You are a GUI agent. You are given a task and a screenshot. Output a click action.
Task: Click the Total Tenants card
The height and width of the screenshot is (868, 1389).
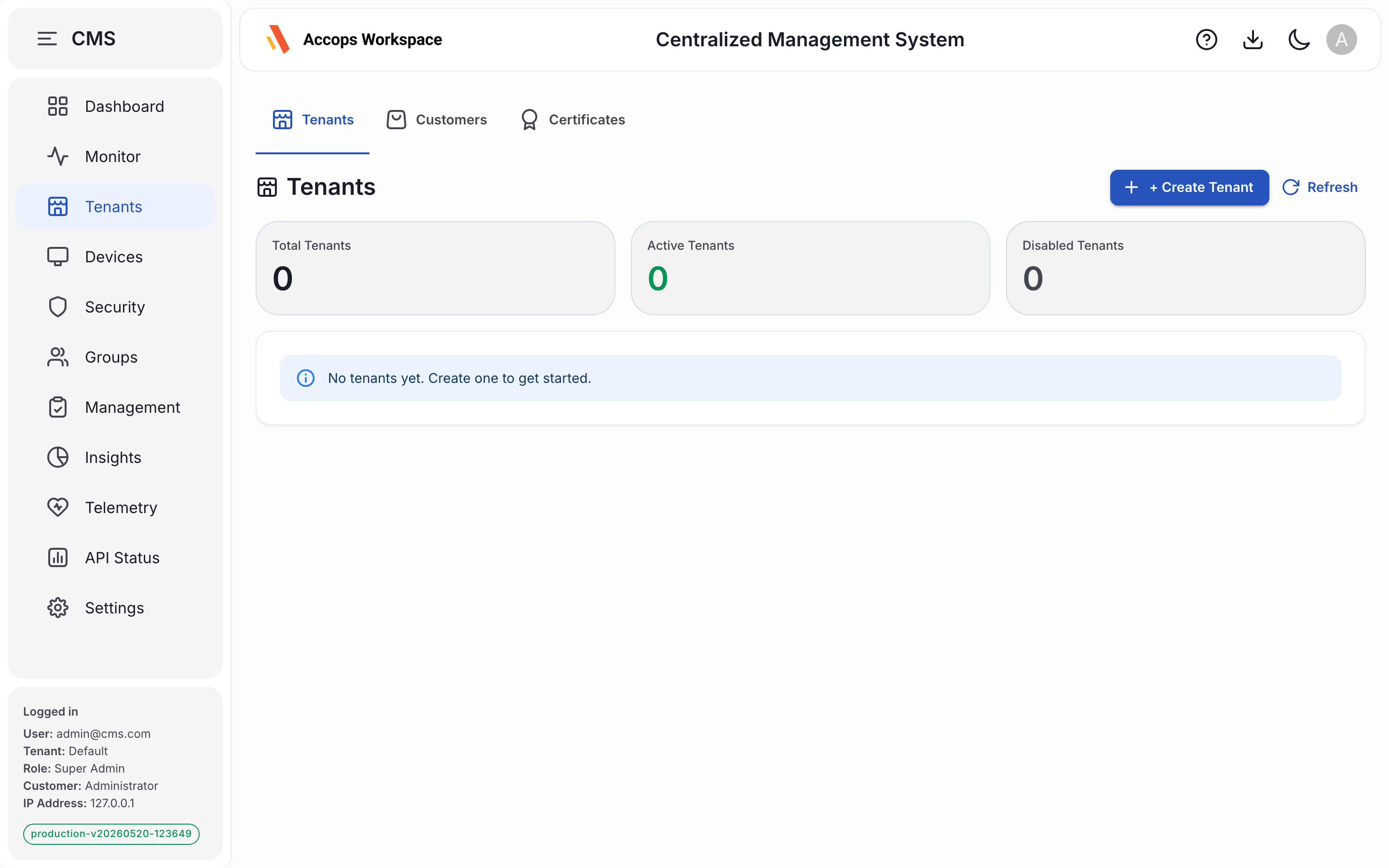435,268
